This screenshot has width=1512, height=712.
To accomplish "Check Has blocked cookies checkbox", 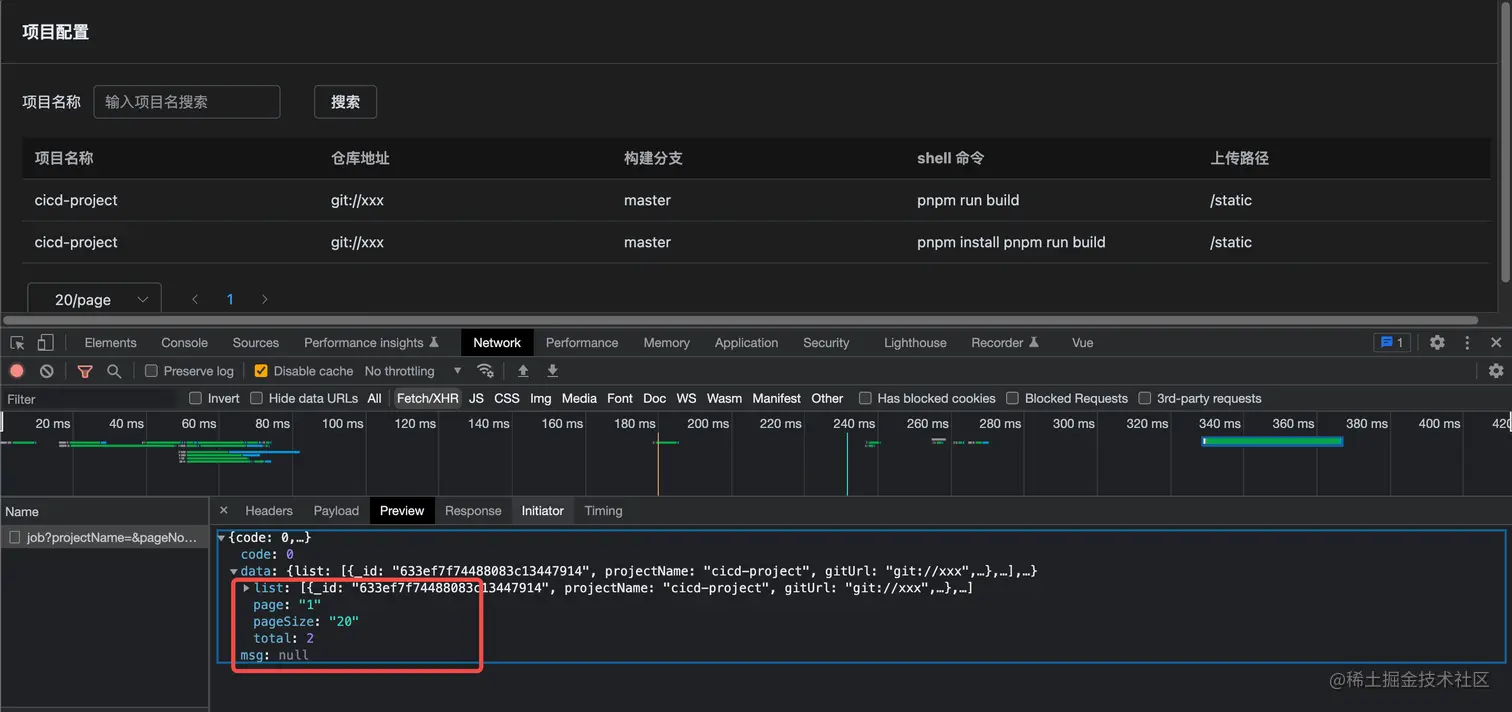I will point(866,398).
